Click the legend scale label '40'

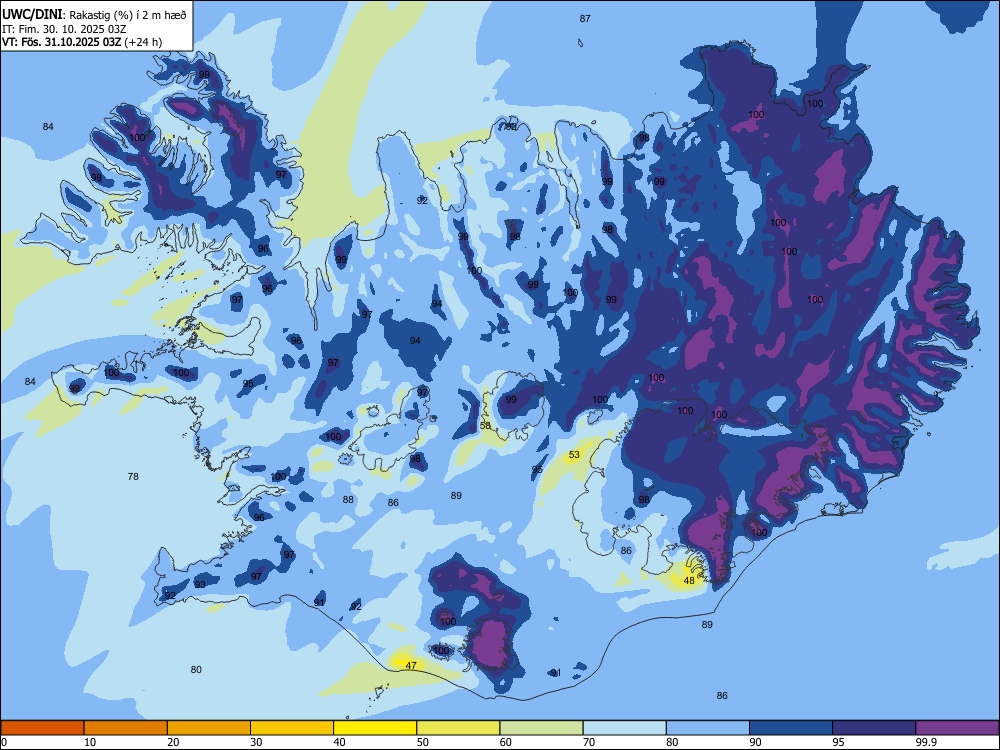[x=339, y=742]
